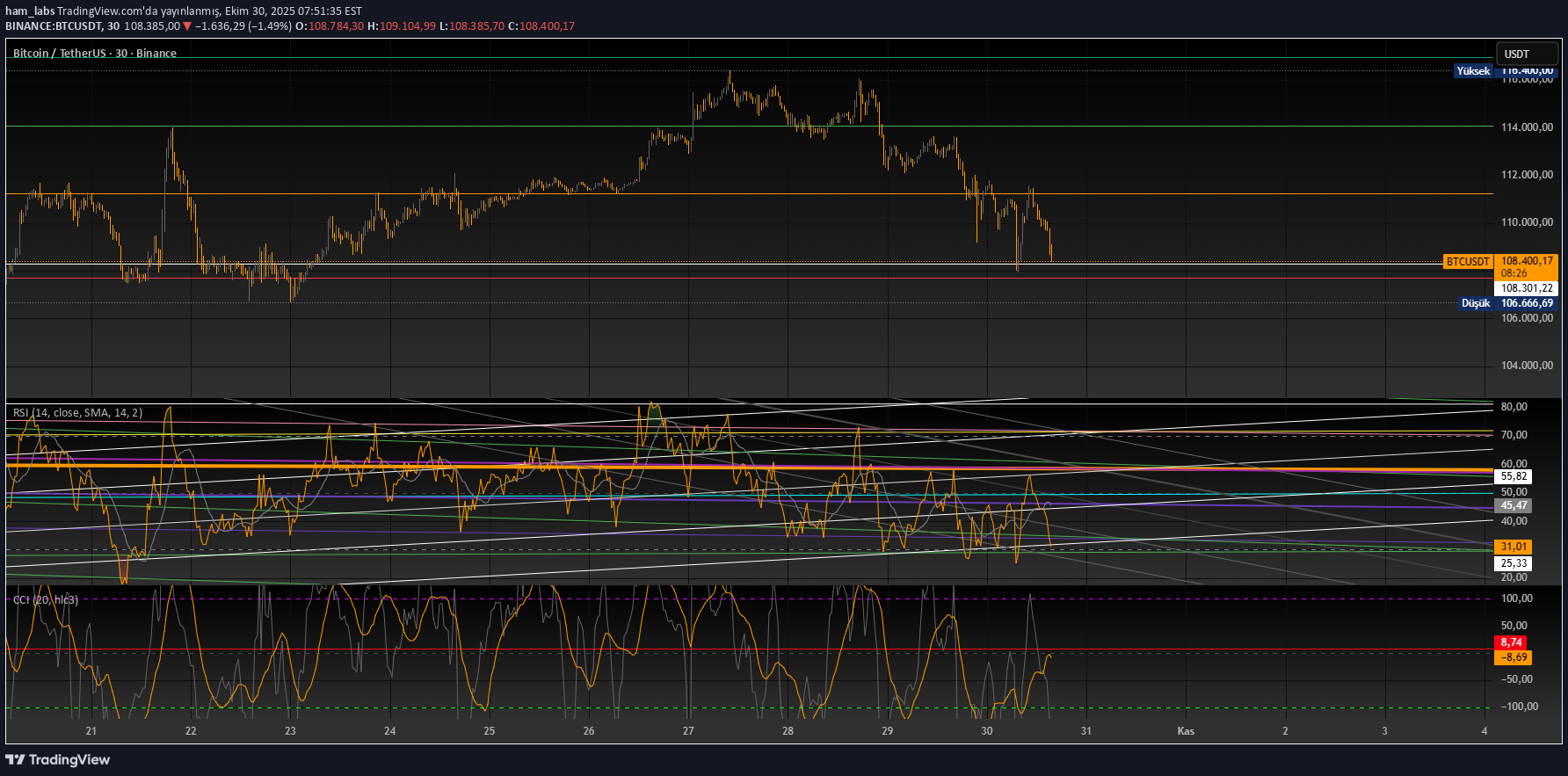Click the orange CCI value label -8,69
This screenshot has width=1568, height=776.
pyautogui.click(x=1513, y=657)
